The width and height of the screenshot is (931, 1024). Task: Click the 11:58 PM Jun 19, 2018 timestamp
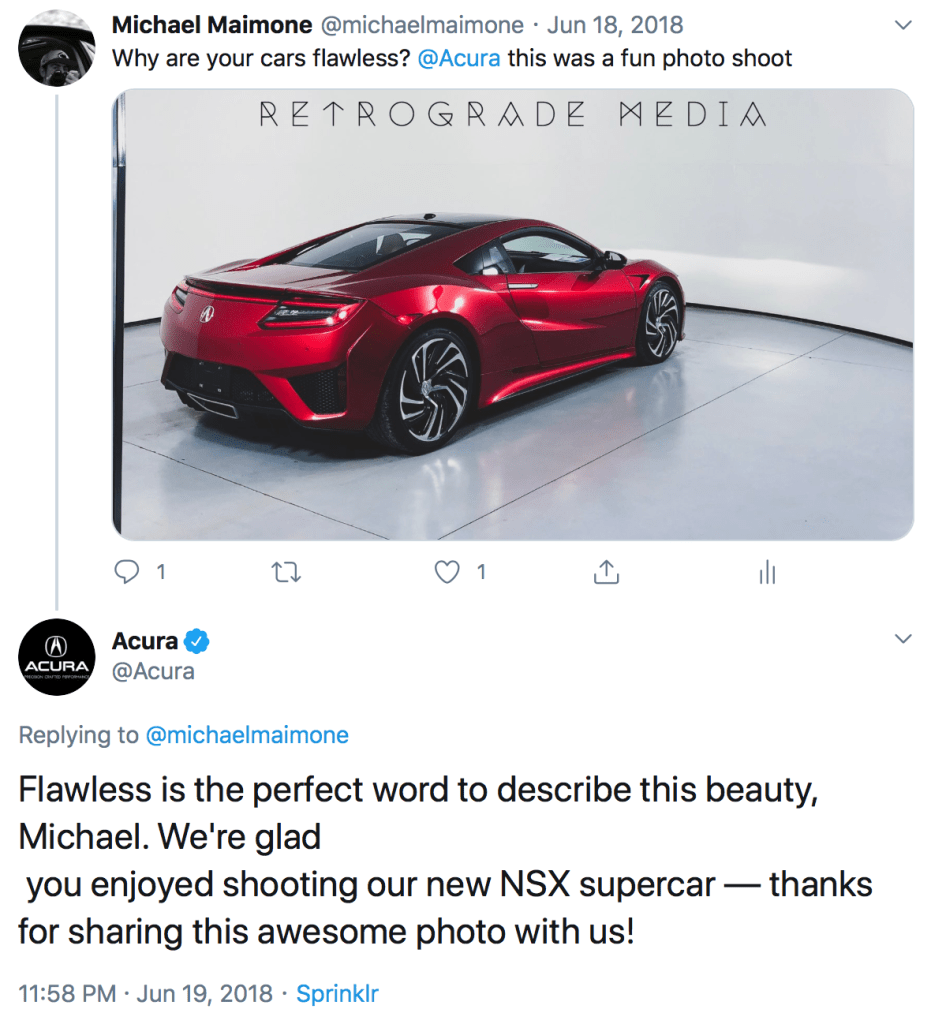(x=145, y=993)
